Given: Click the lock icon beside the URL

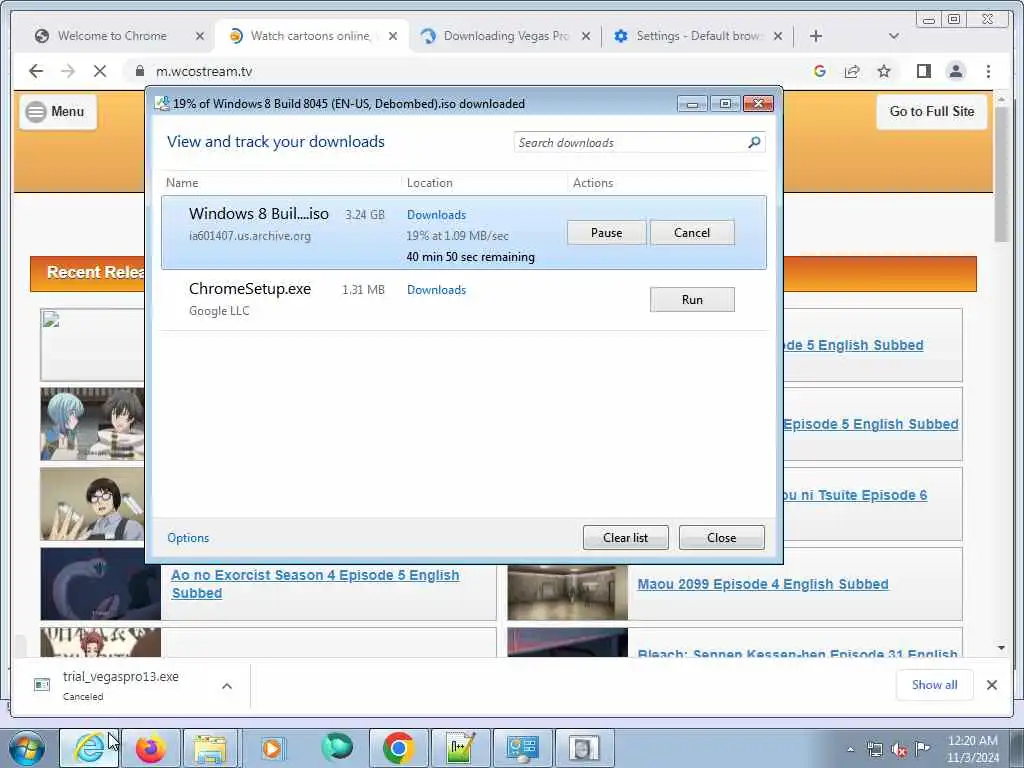Looking at the screenshot, I should (139, 71).
